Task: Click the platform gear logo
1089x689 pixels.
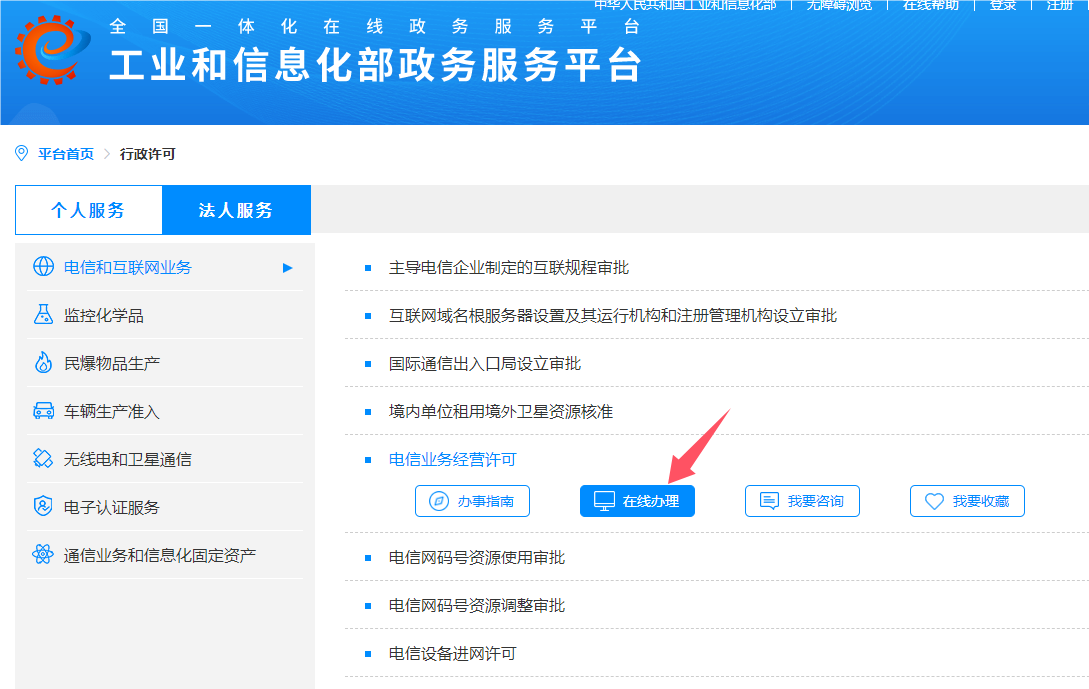Action: [51, 50]
